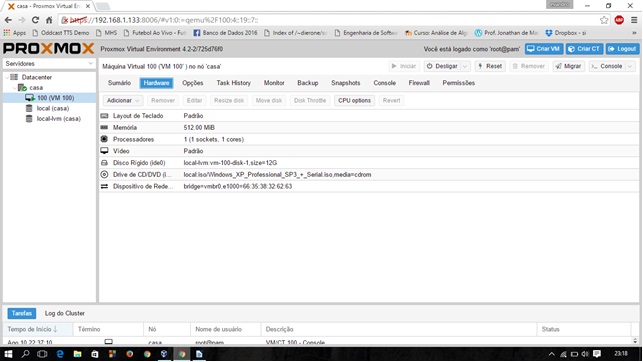Collapse the Datacenter tree node
643x362 pixels.
[7, 77]
